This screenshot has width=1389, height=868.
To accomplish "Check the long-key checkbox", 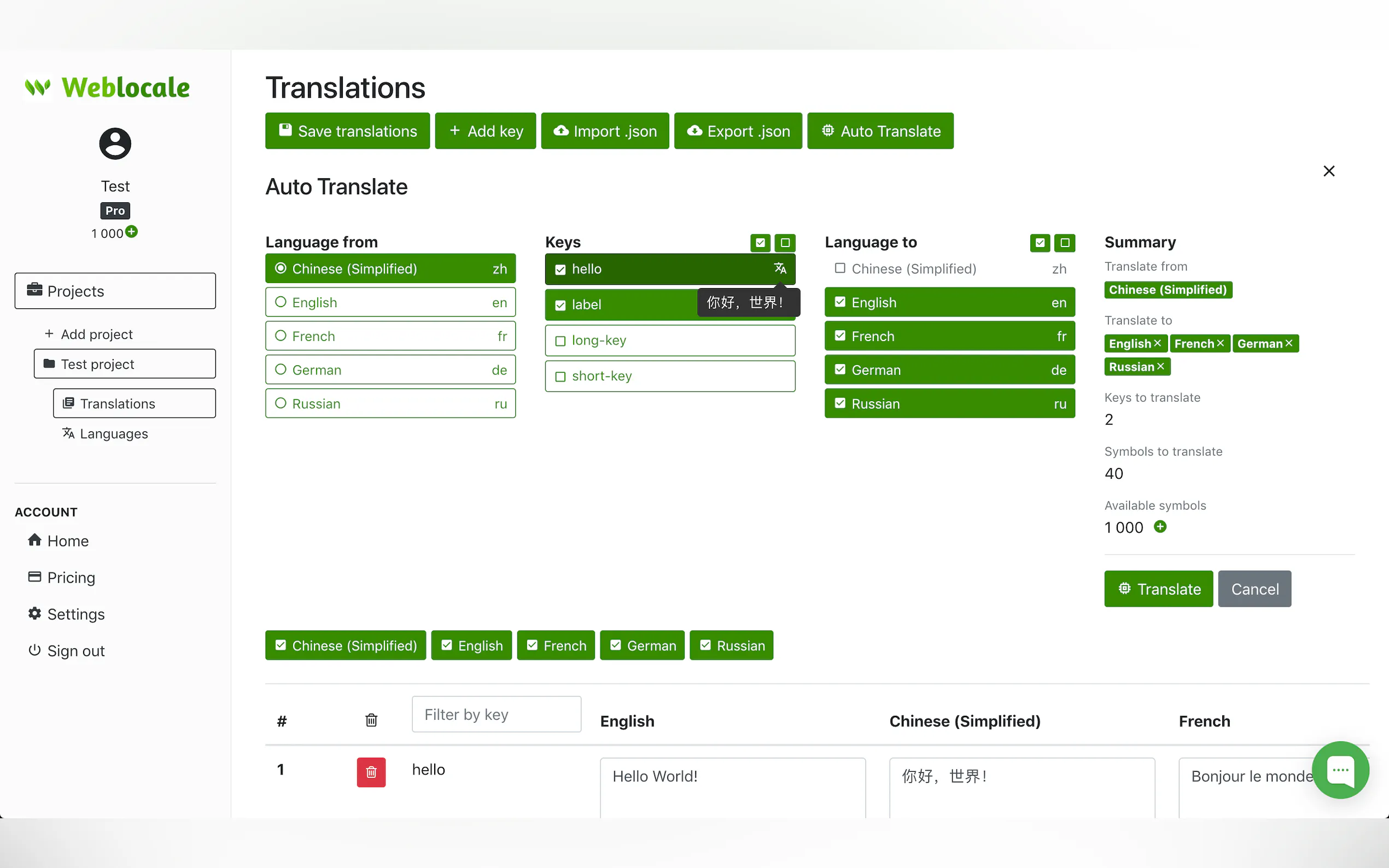I will click(561, 341).
